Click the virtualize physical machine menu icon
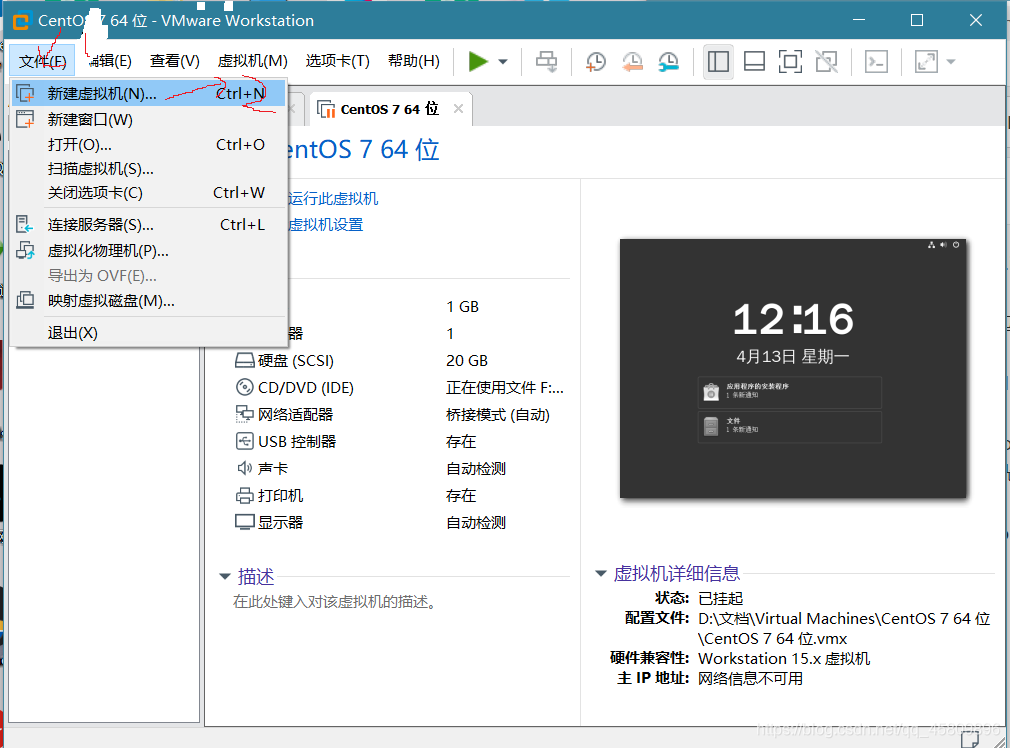The image size is (1010, 748). click(x=25, y=251)
